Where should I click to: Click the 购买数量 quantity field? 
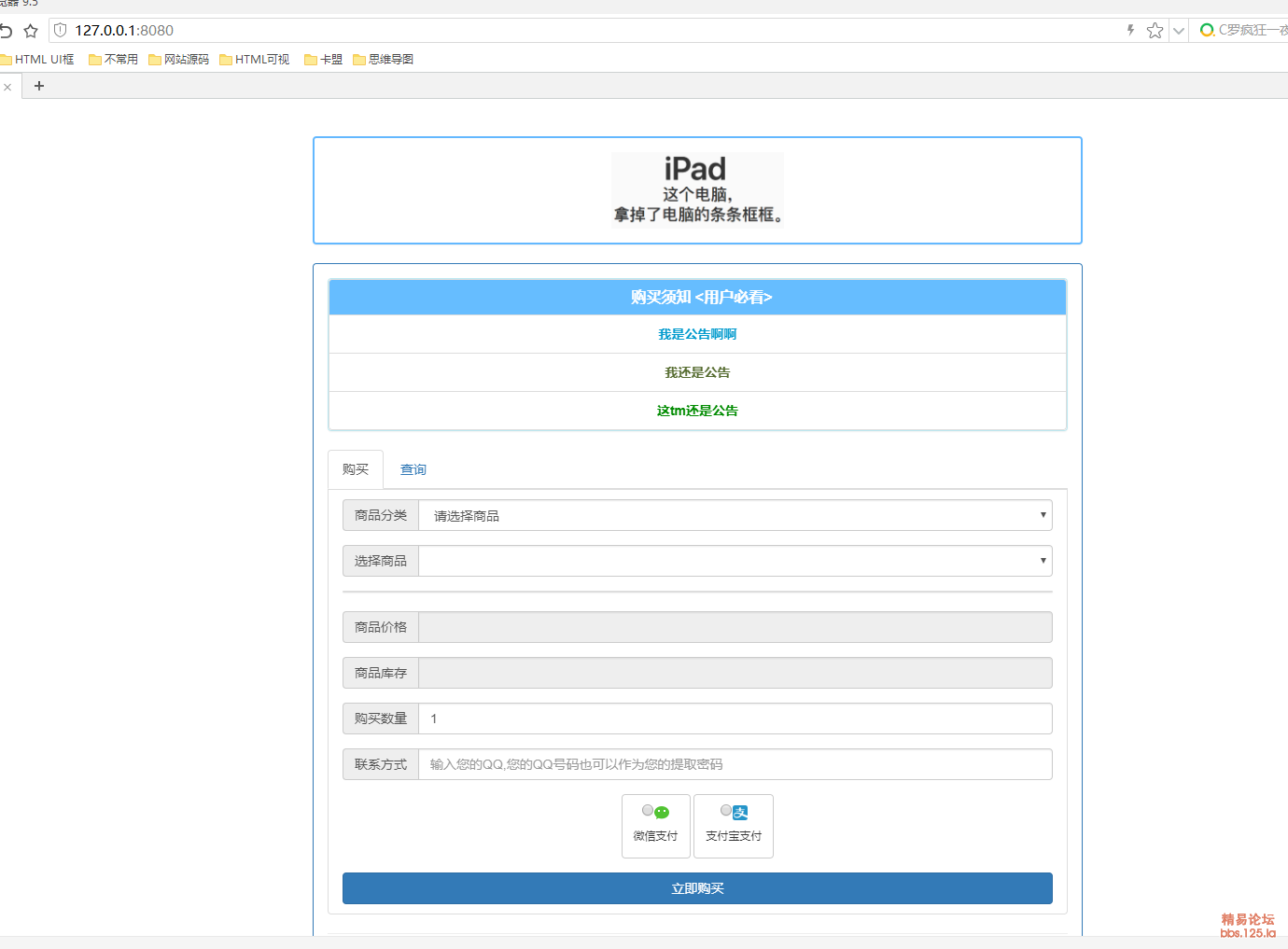735,719
